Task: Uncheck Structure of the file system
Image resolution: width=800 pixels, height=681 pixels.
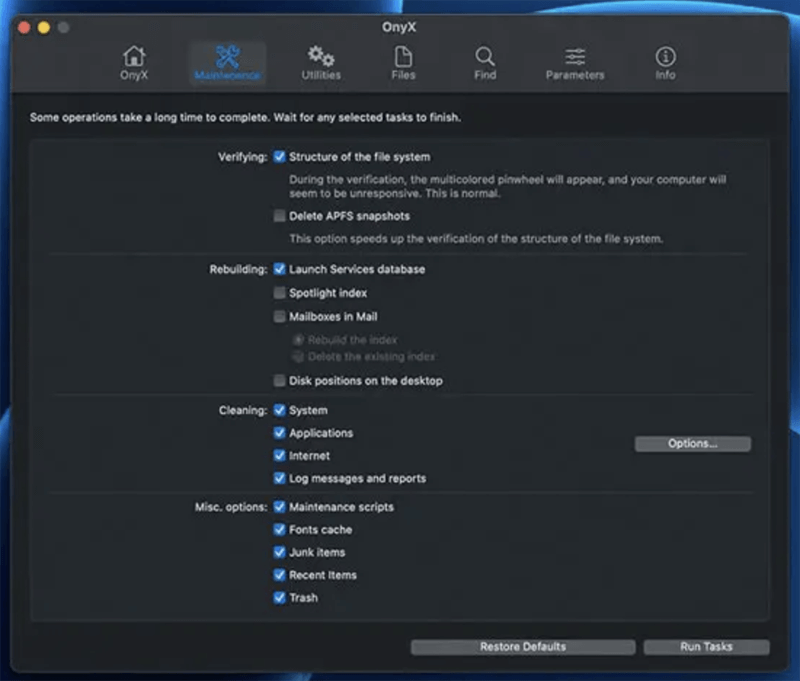Action: pyautogui.click(x=280, y=157)
